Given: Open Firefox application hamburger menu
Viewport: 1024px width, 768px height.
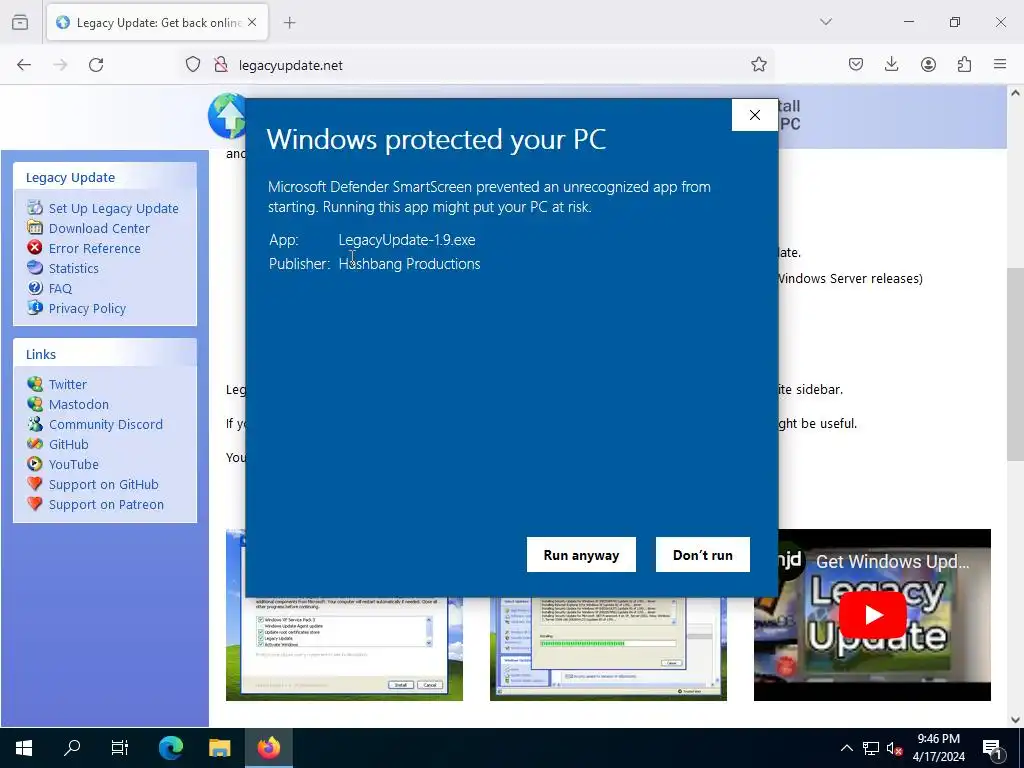Looking at the screenshot, I should 1000,64.
